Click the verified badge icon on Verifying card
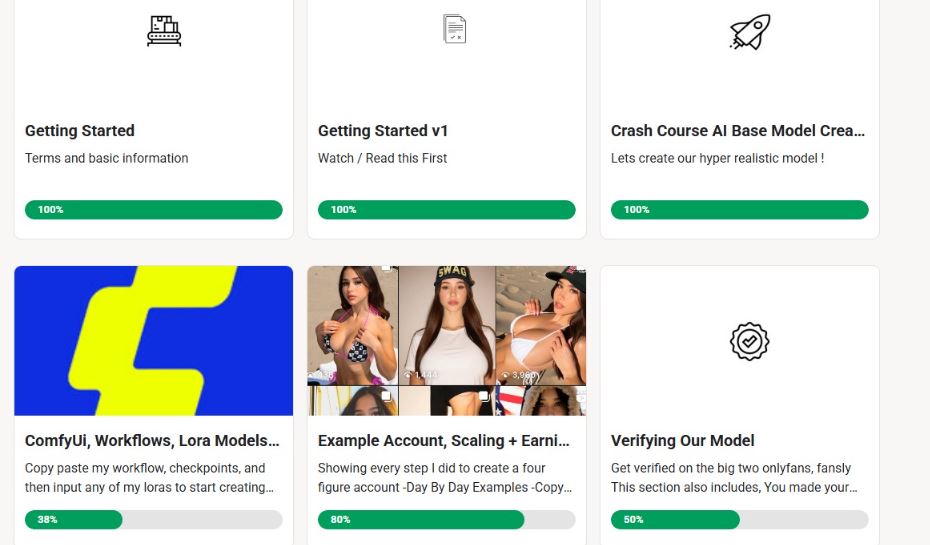Viewport: 930px width, 545px height. click(749, 341)
